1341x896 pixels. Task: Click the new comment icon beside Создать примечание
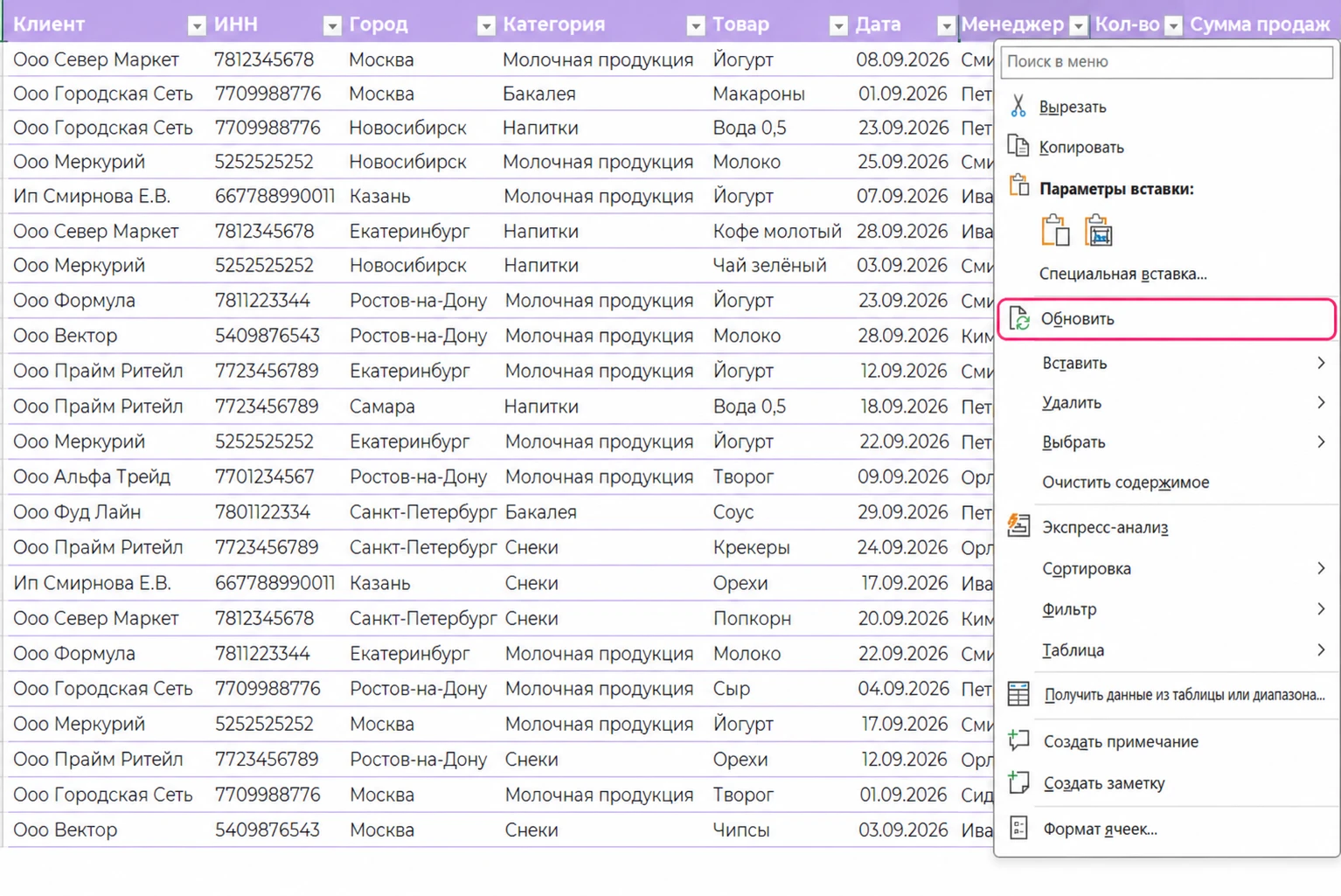pos(1018,740)
